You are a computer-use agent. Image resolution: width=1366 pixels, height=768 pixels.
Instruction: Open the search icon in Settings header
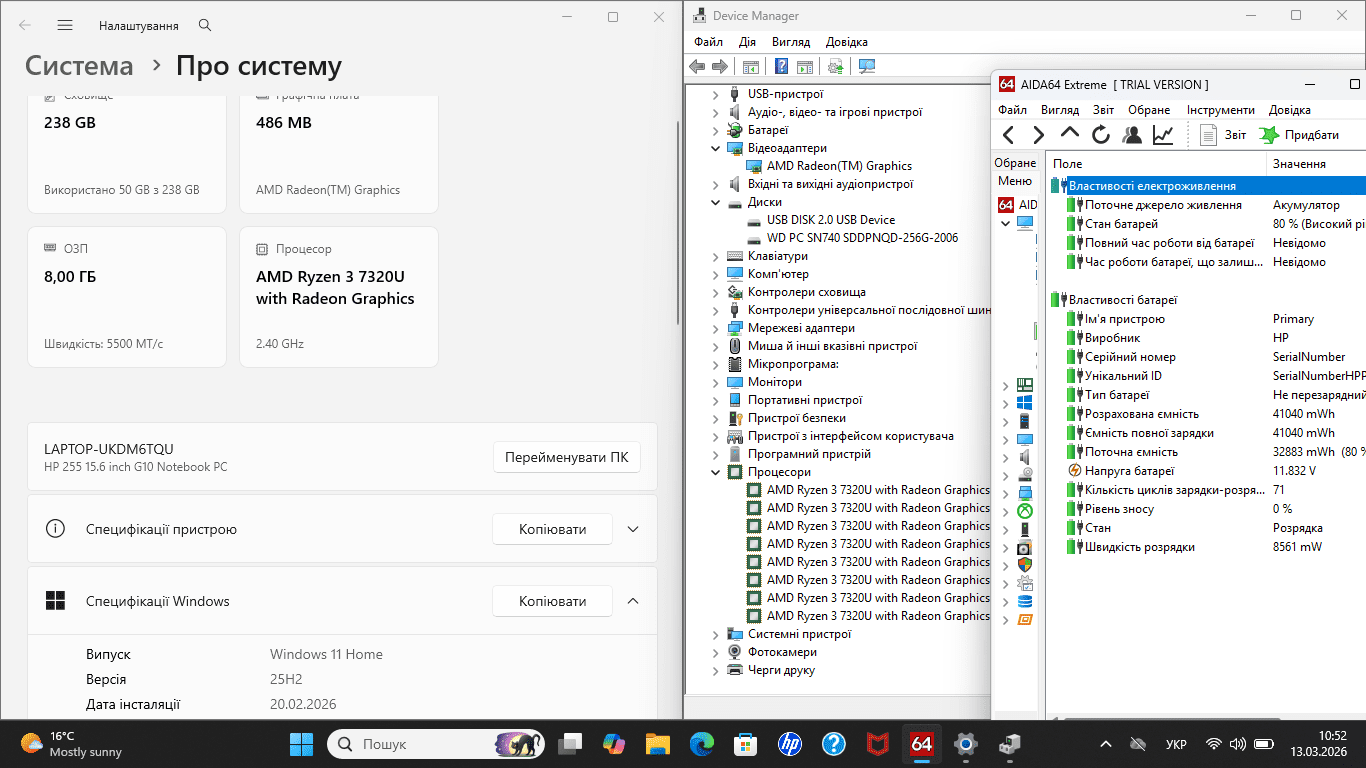tap(205, 25)
